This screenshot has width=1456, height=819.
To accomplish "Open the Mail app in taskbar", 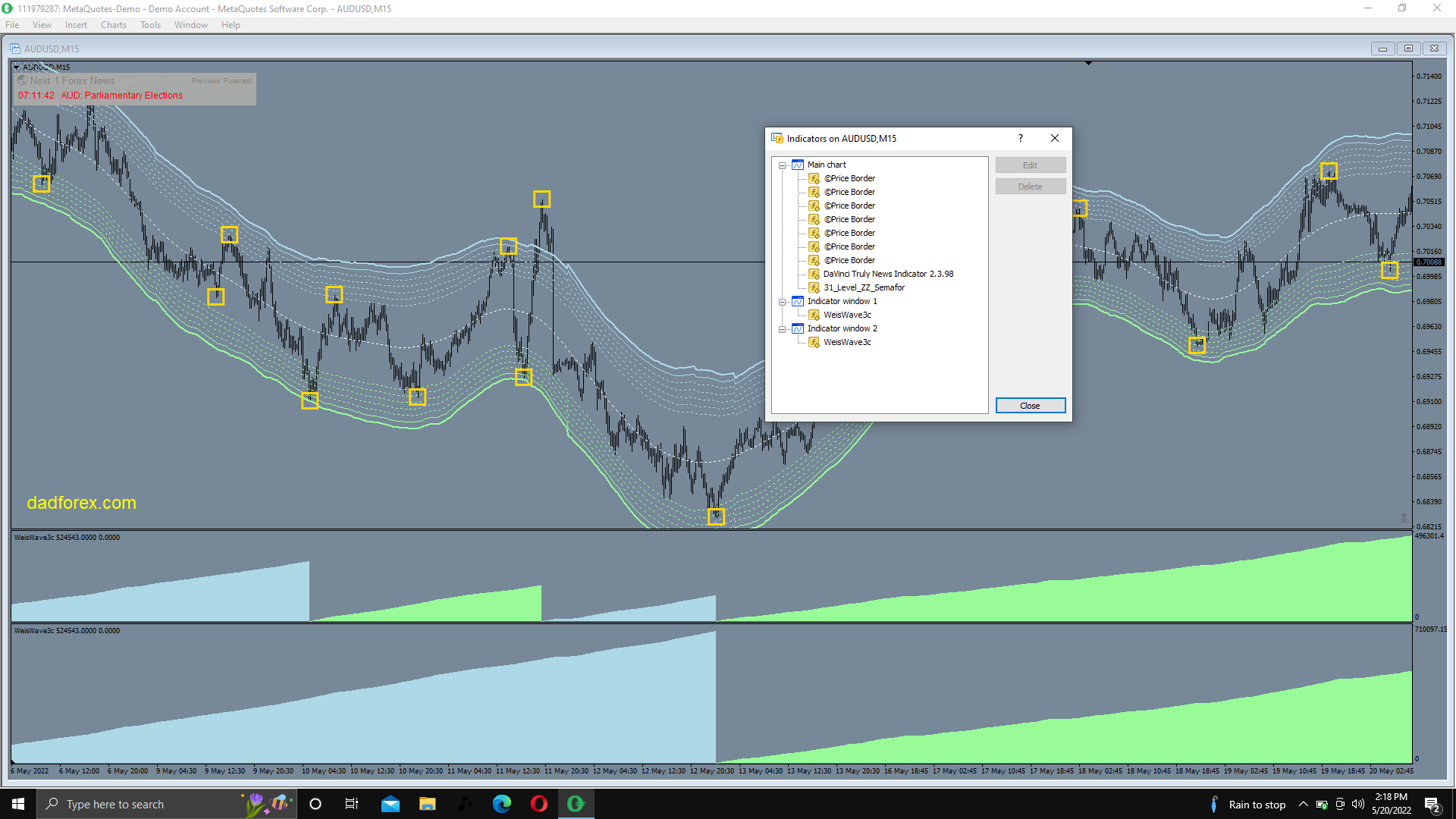I will click(x=391, y=804).
